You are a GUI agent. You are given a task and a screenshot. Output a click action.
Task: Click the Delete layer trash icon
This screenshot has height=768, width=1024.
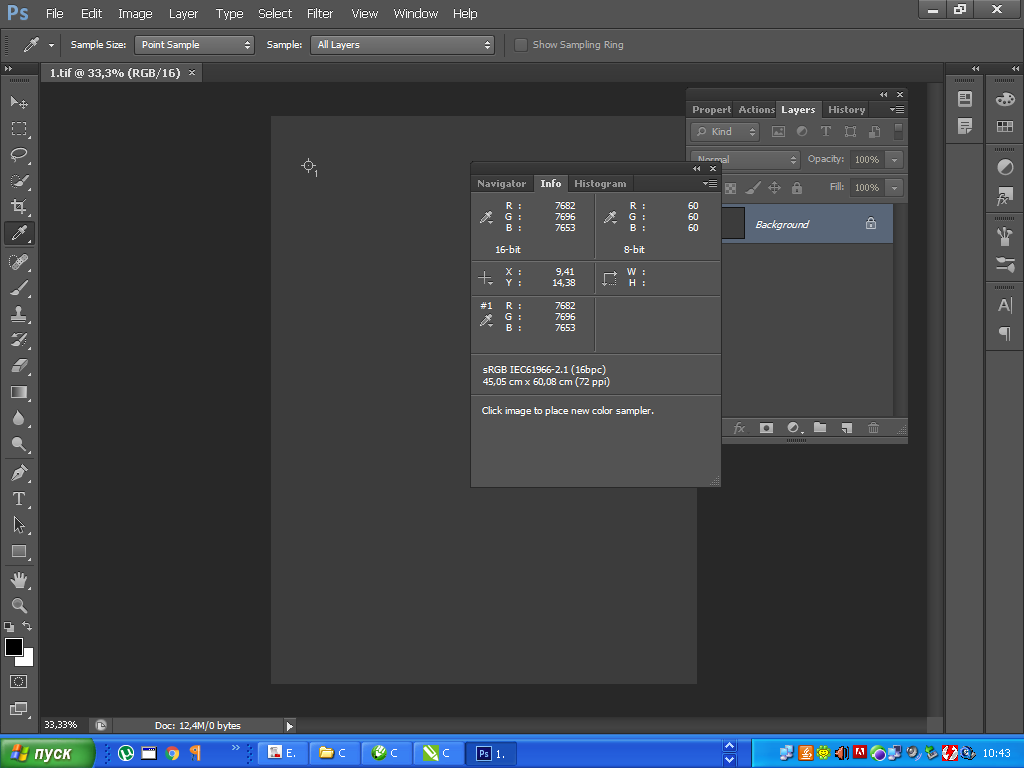[873, 428]
